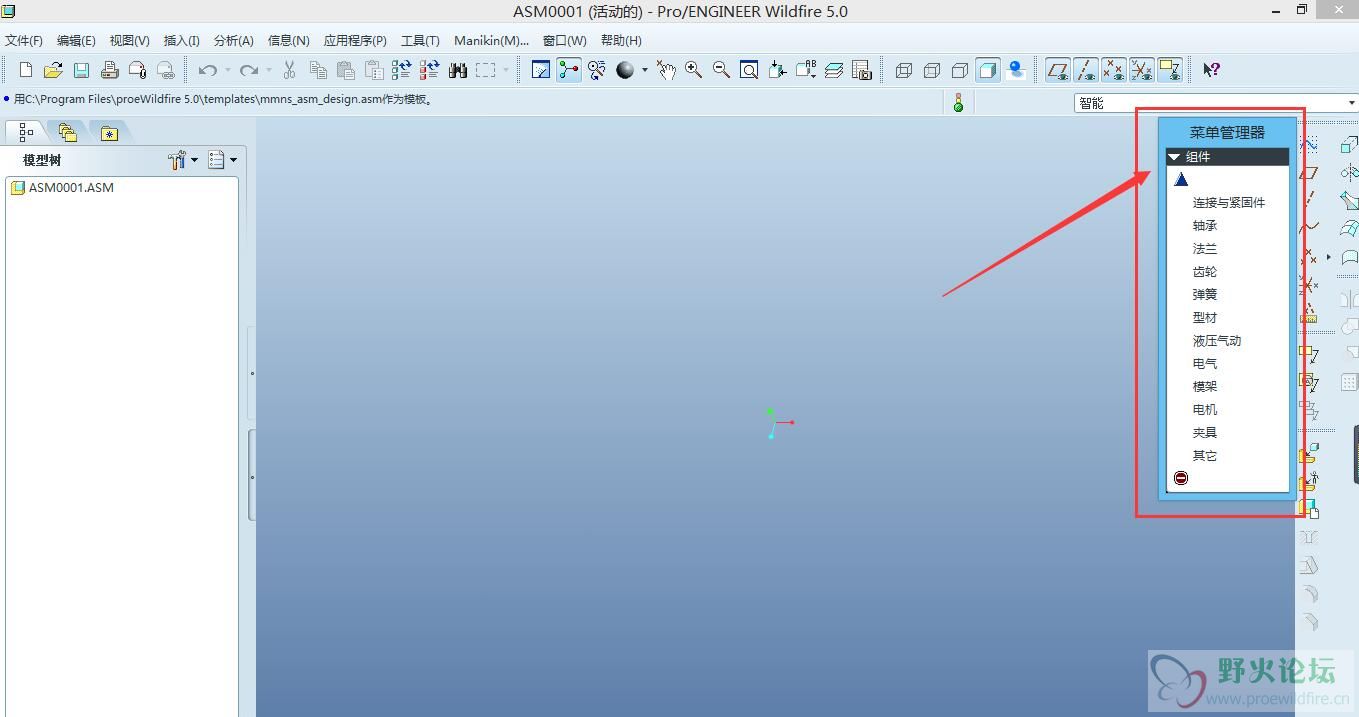Expand the redo history dropdown arrow

pos(269,70)
